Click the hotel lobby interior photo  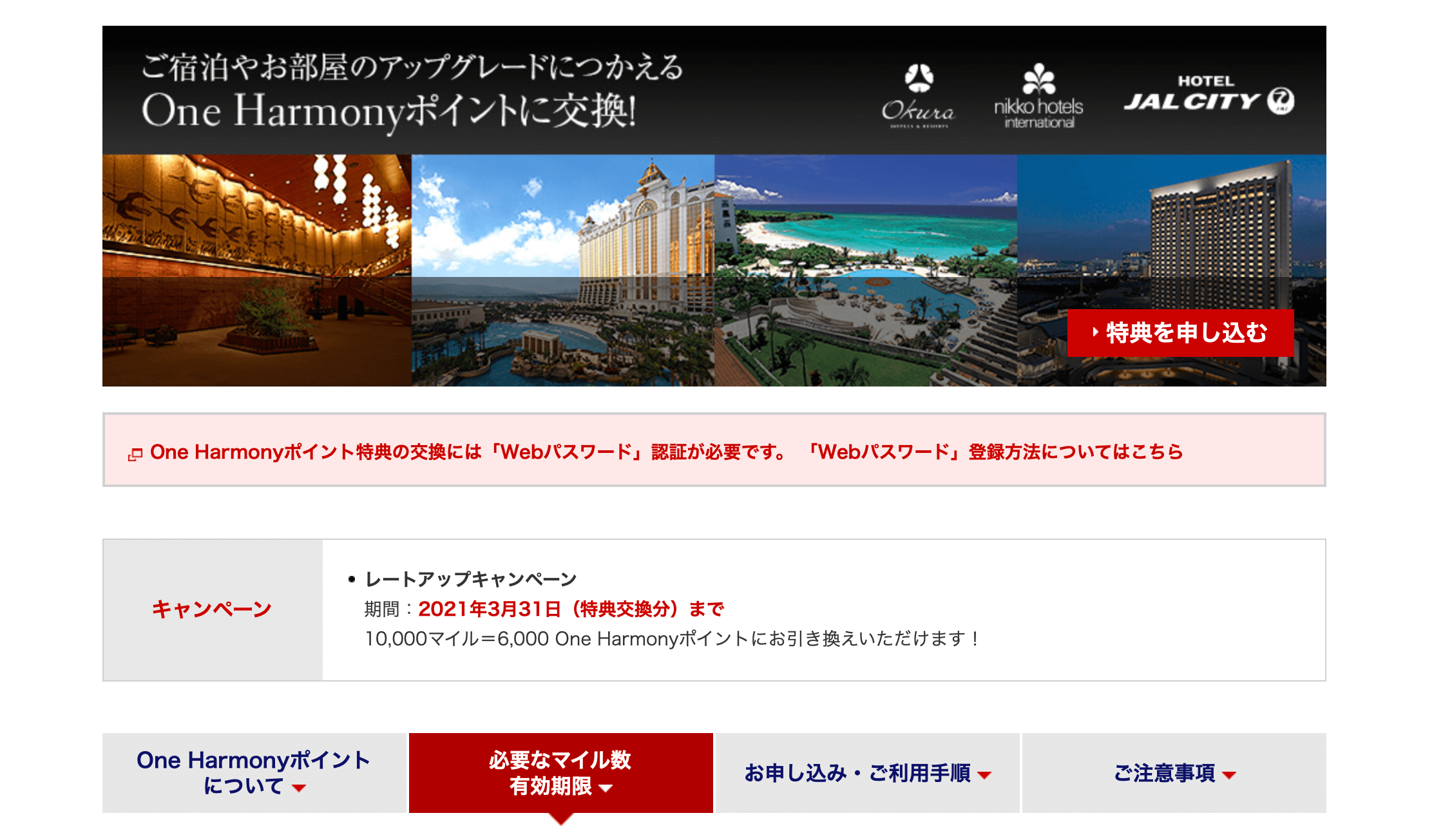(257, 271)
